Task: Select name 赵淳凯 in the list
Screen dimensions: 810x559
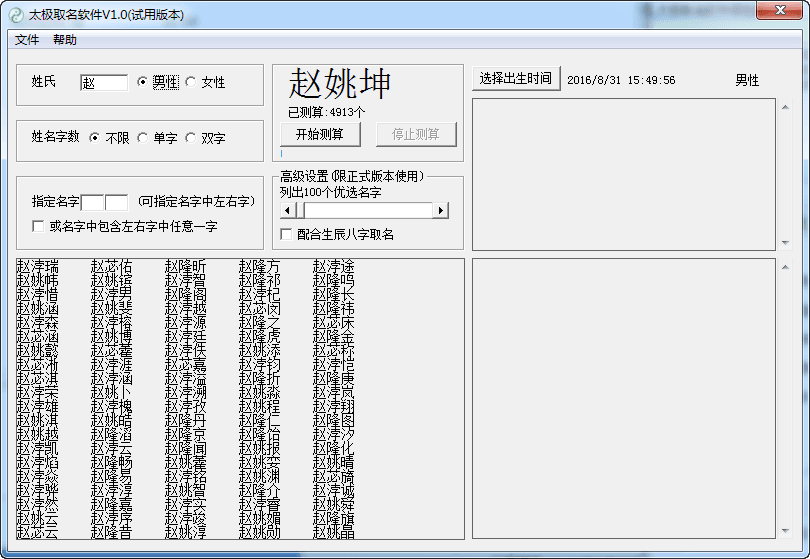Action: point(38,448)
